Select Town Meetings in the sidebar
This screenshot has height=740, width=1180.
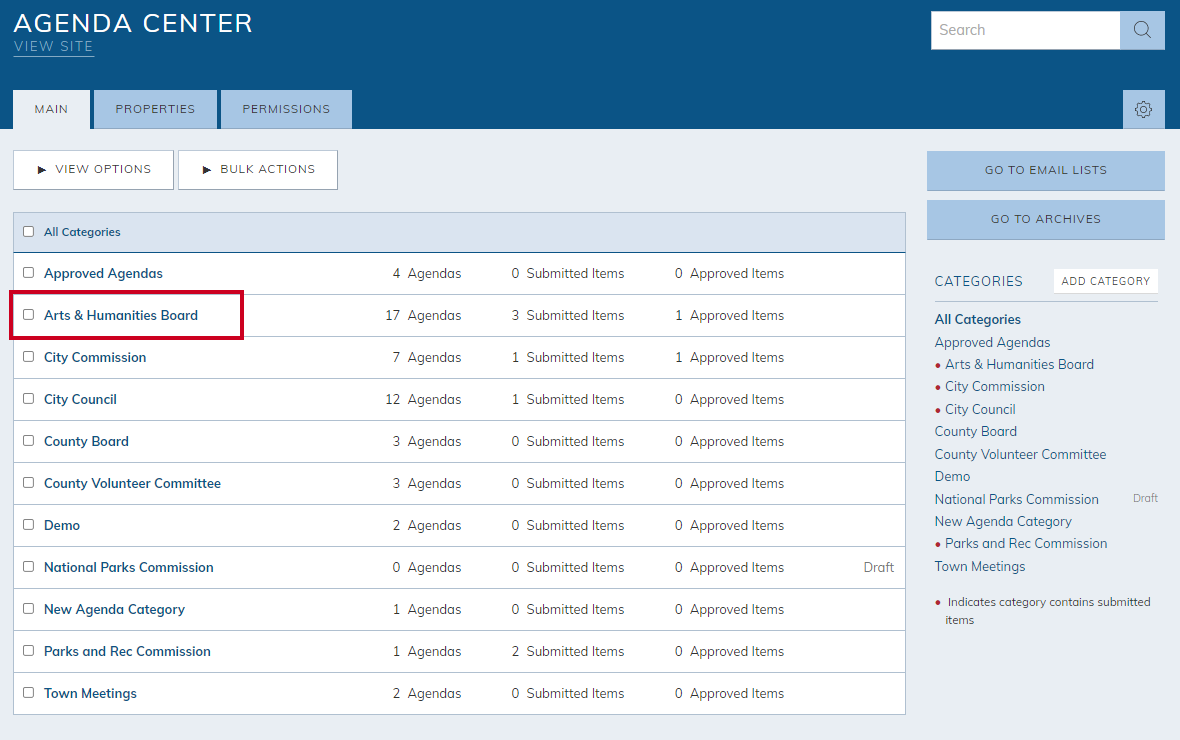pyautogui.click(x=980, y=566)
